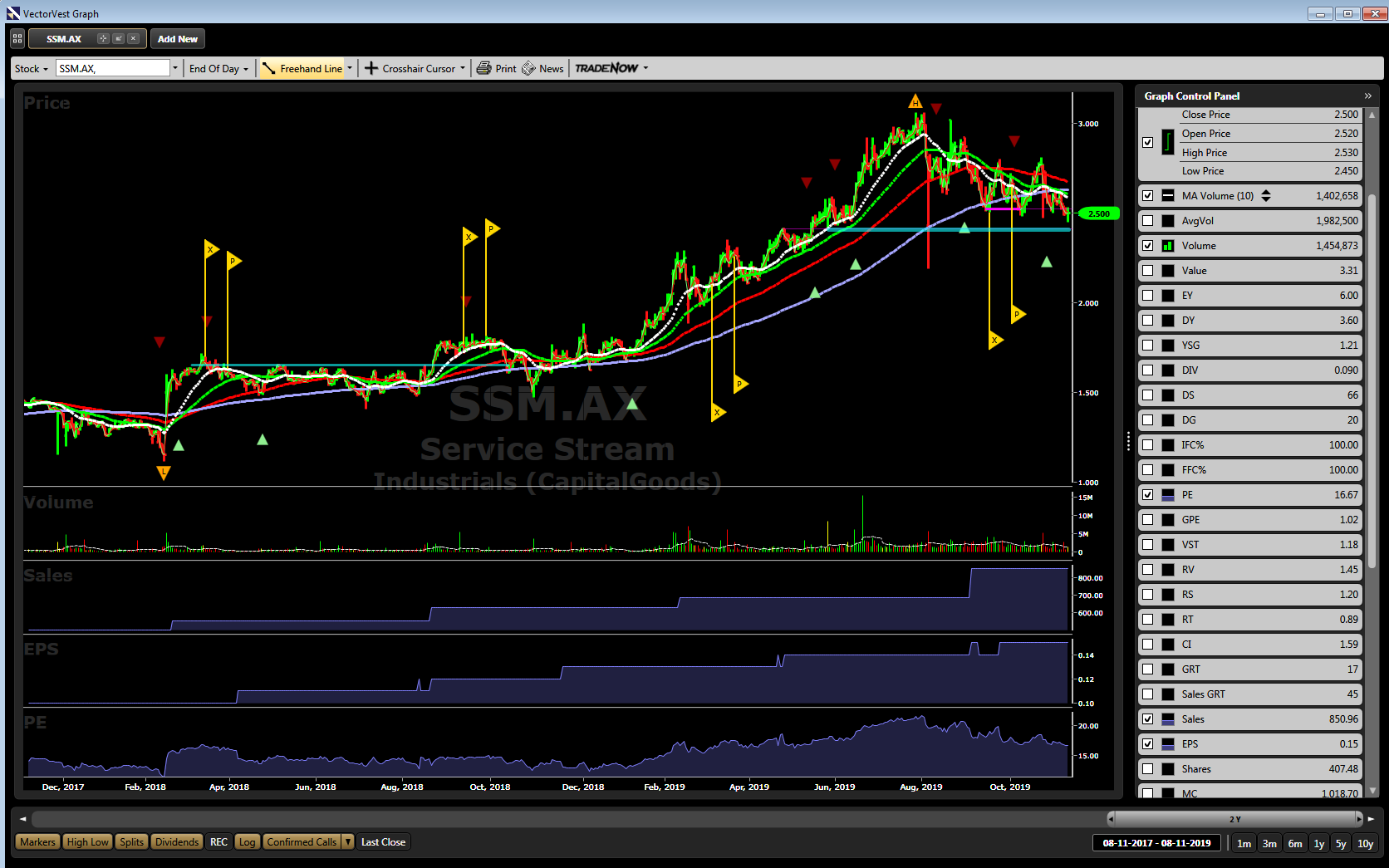Uncheck the Volume checkbox
This screenshot has height=868, width=1389.
click(x=1148, y=246)
